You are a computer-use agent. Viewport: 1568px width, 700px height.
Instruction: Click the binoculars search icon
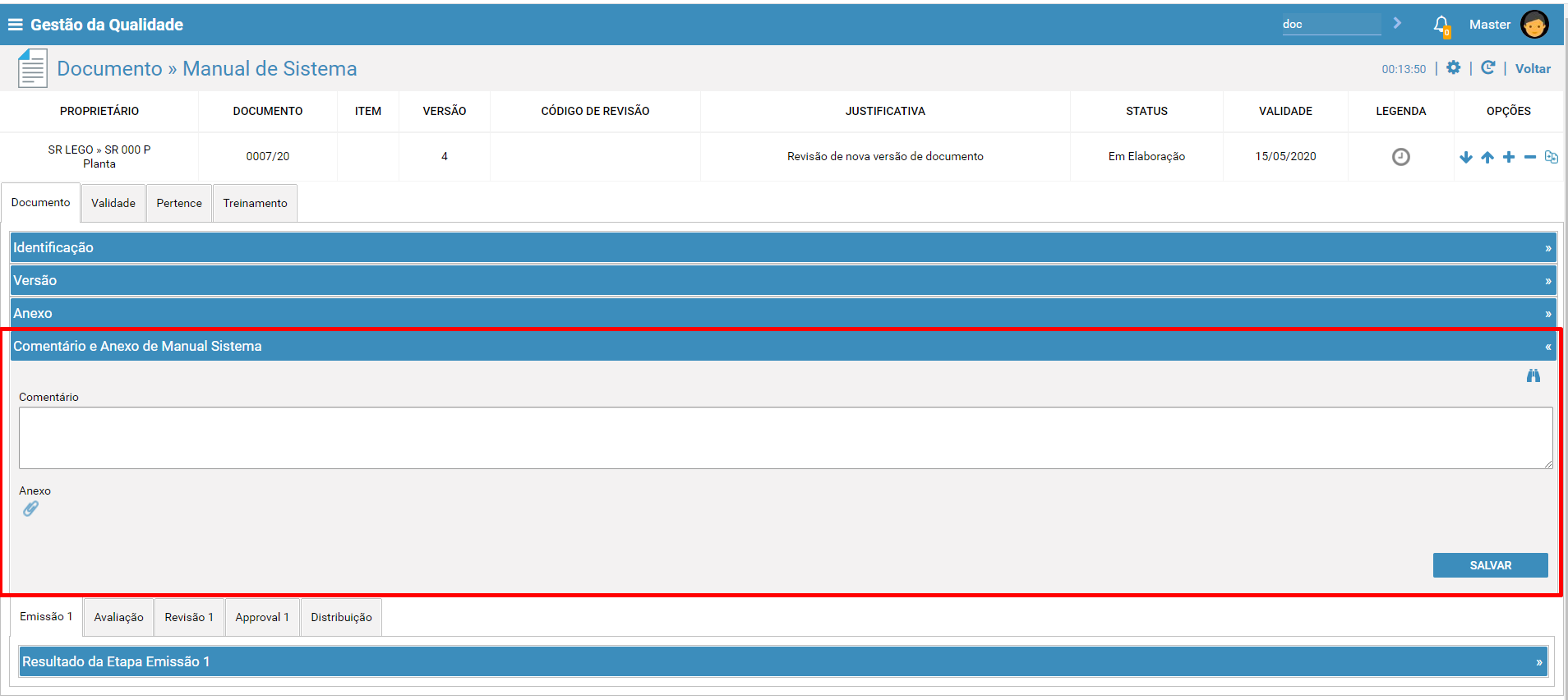(1533, 375)
